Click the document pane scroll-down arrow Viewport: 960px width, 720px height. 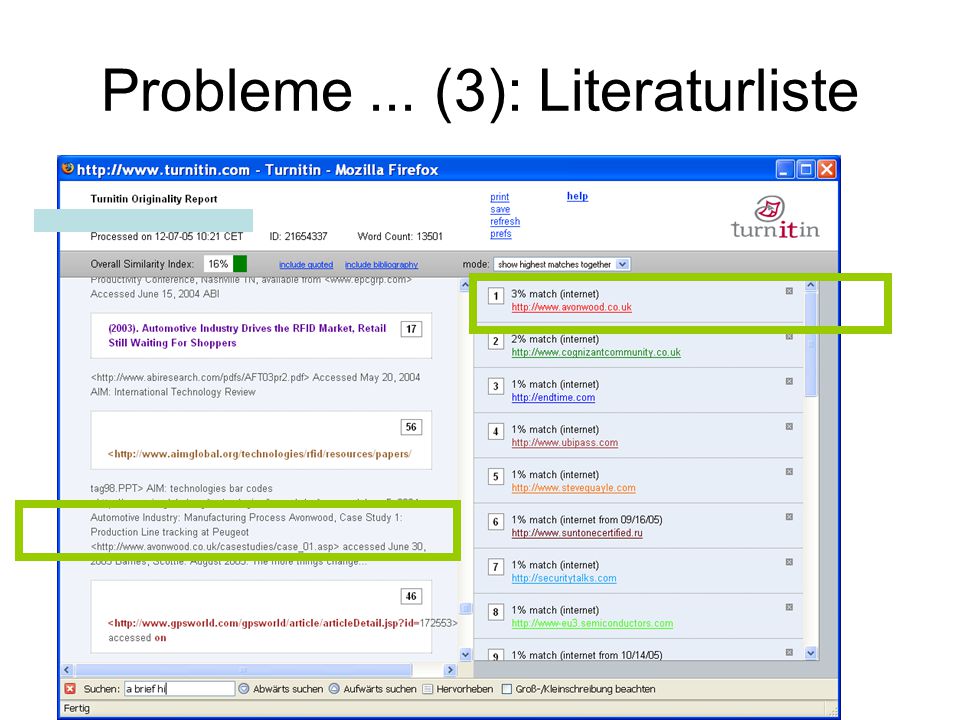click(465, 654)
